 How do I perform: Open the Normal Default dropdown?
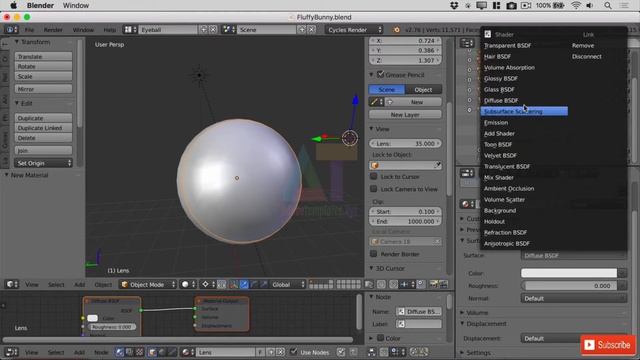pyautogui.click(x=573, y=298)
